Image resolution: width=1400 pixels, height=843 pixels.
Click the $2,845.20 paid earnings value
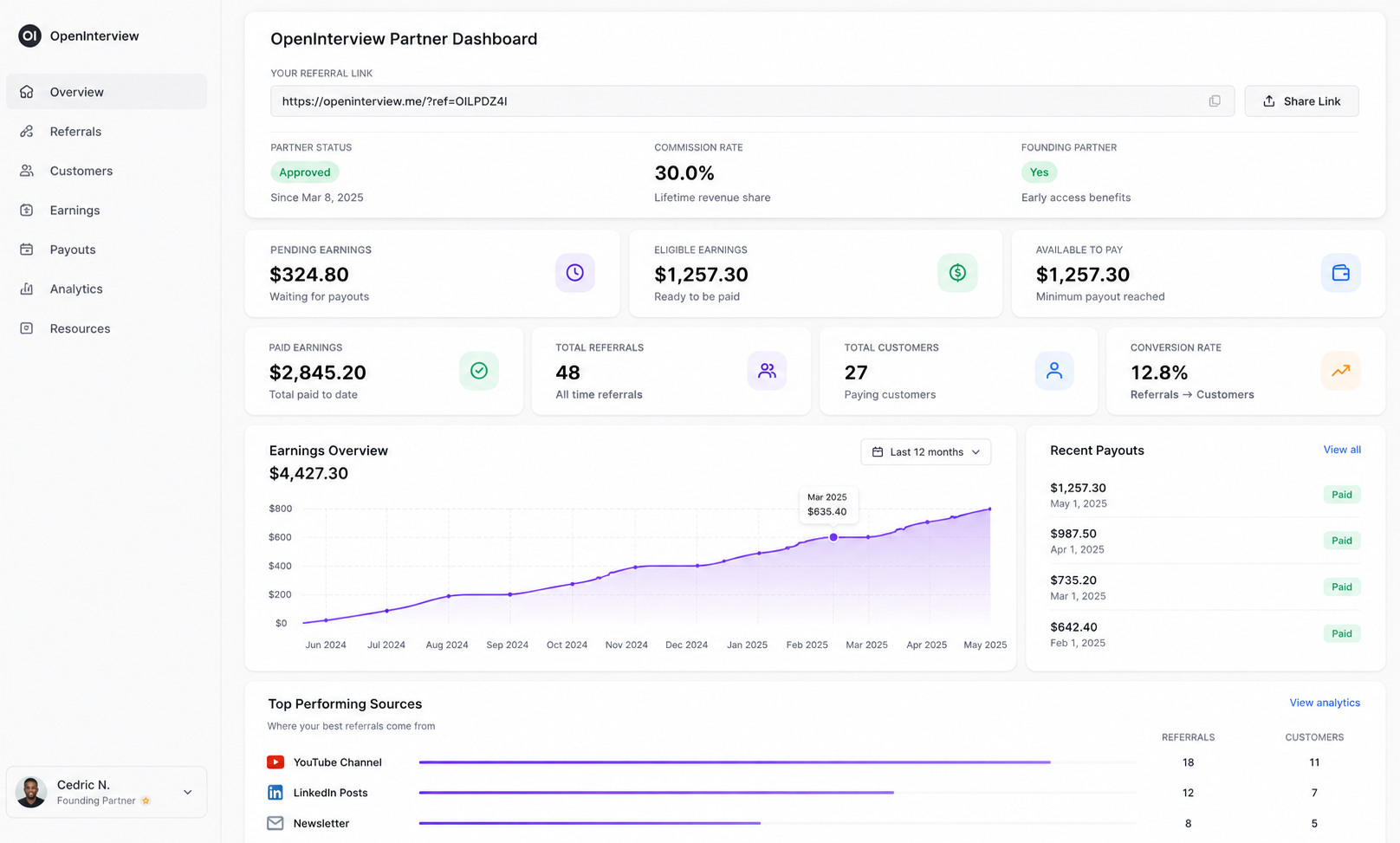pyautogui.click(x=318, y=373)
